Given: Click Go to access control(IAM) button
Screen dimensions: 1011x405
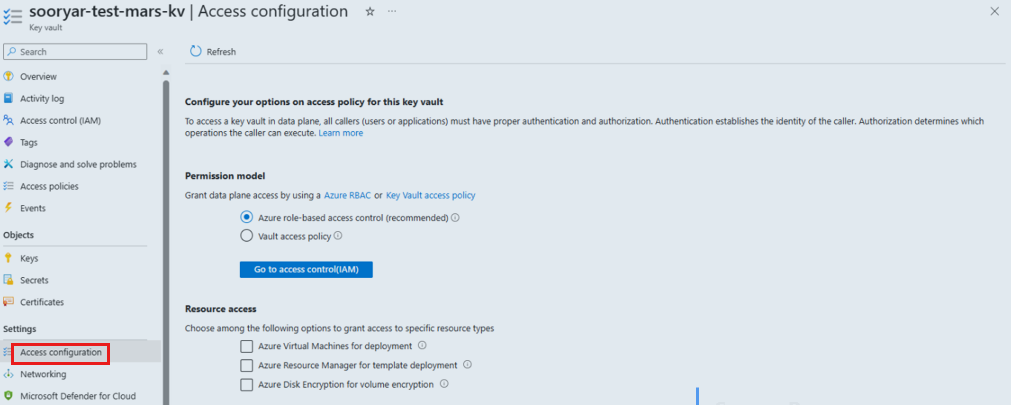Looking at the screenshot, I should (306, 270).
